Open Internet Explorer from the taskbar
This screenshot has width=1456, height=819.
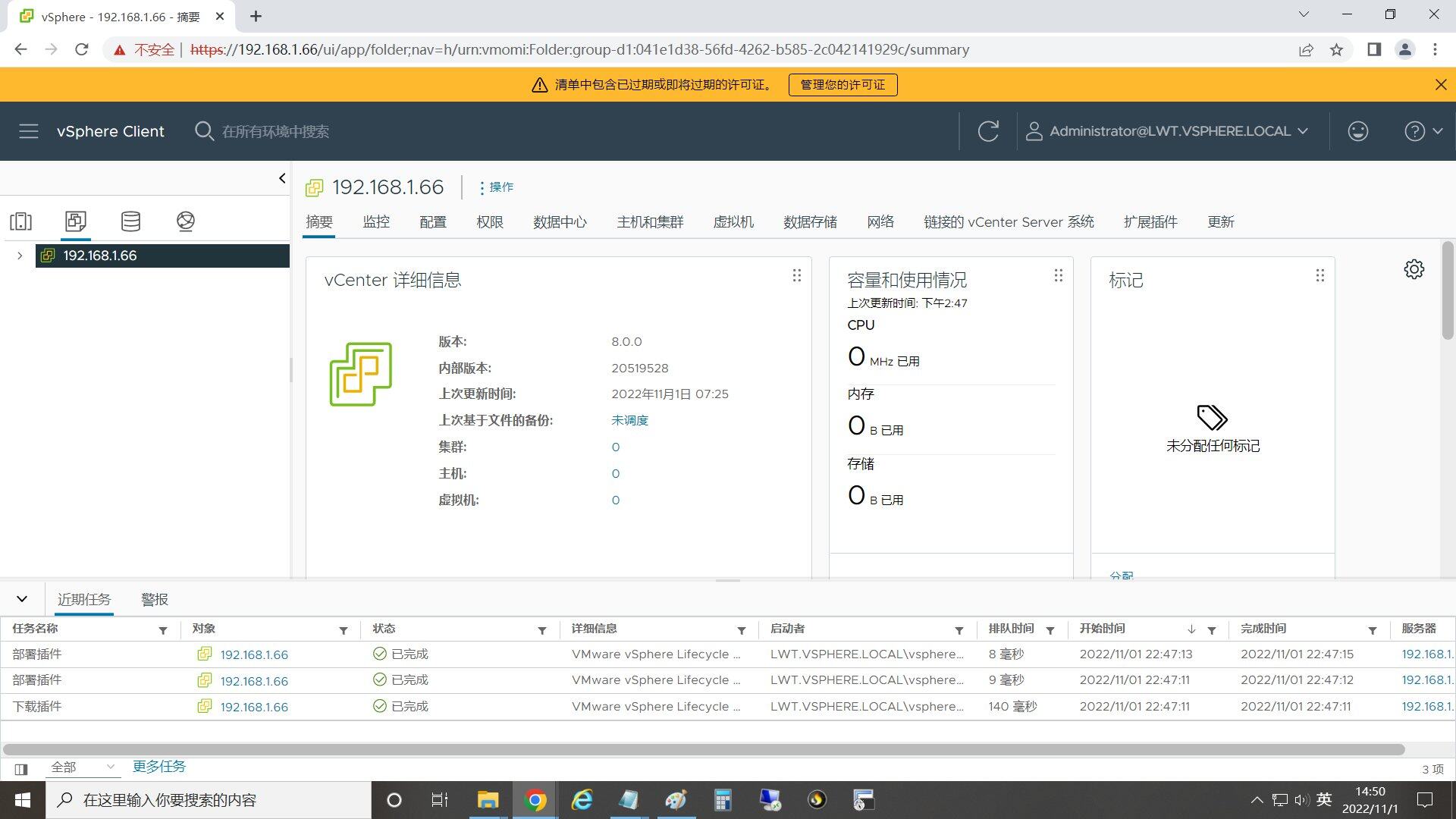tap(582, 800)
